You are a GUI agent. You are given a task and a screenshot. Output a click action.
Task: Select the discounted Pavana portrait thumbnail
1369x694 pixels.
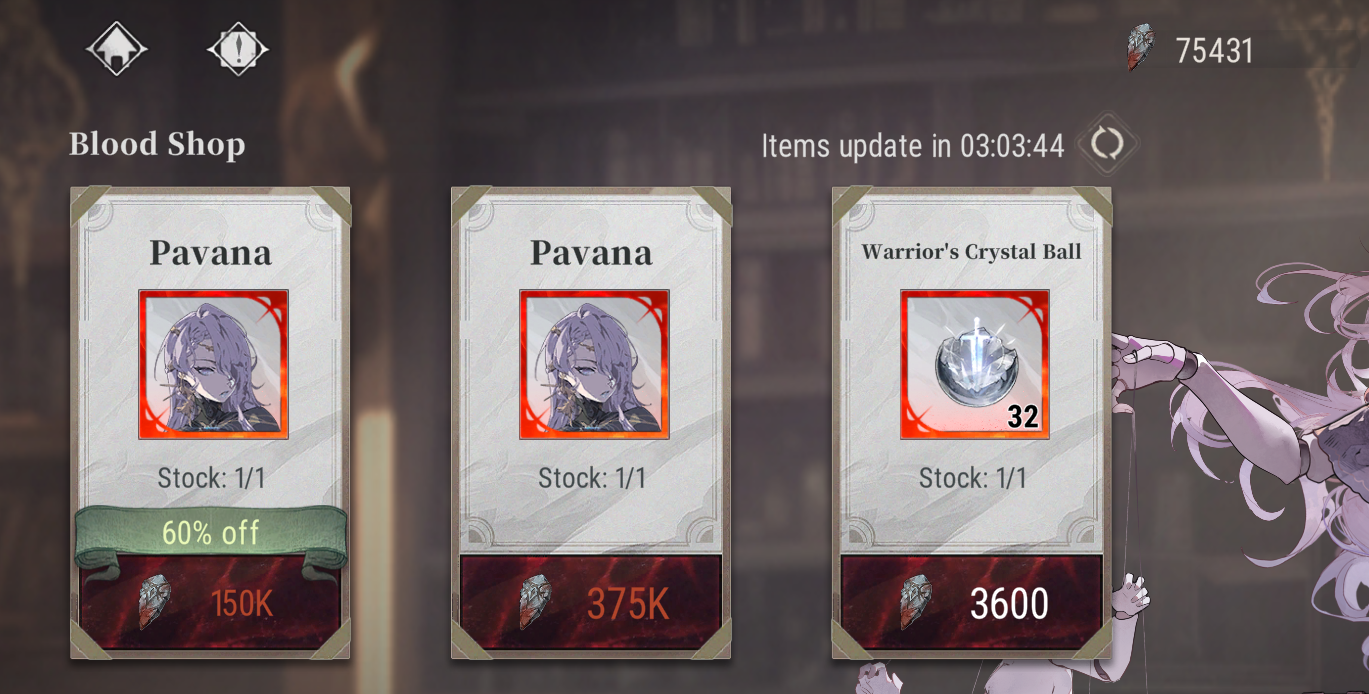[x=213, y=364]
